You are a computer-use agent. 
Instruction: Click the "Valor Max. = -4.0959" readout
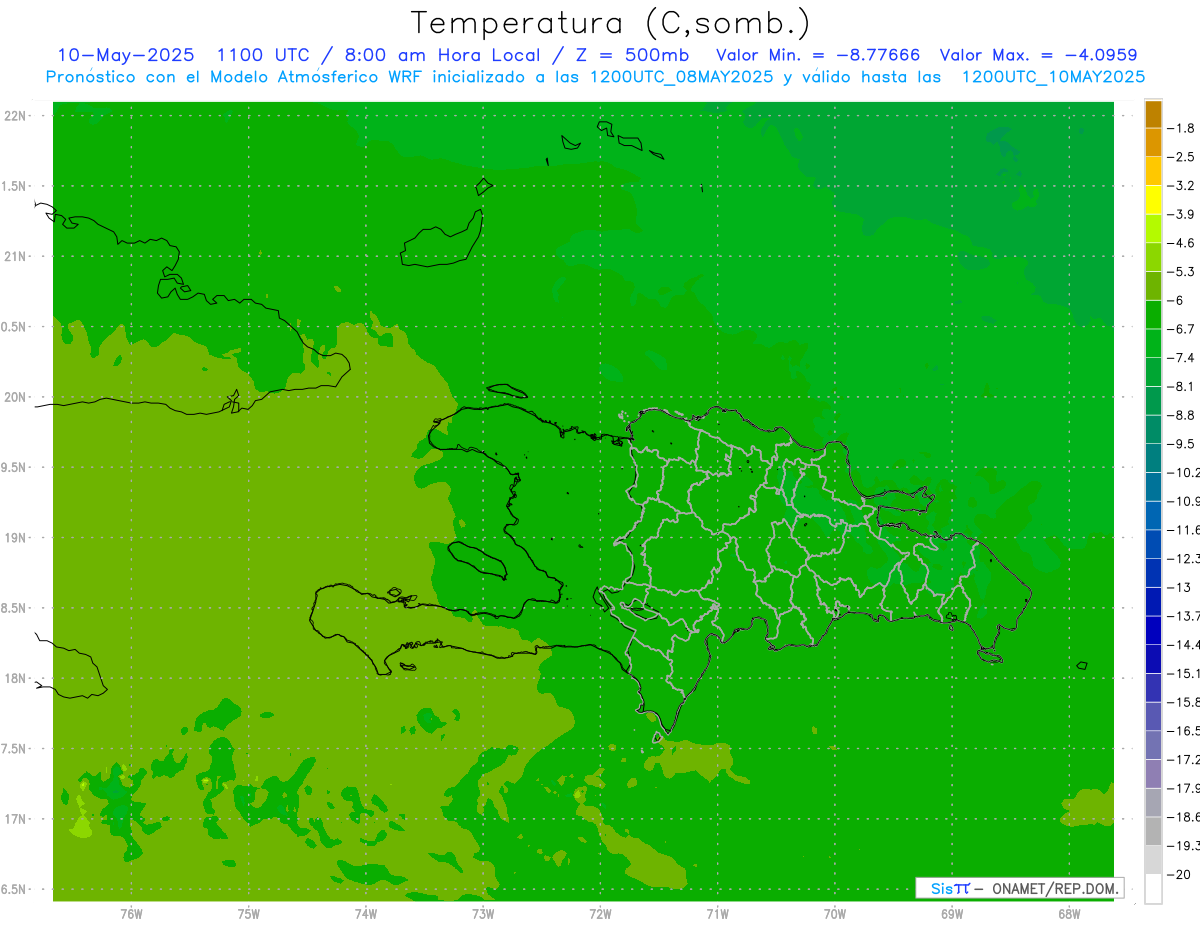[1038, 55]
